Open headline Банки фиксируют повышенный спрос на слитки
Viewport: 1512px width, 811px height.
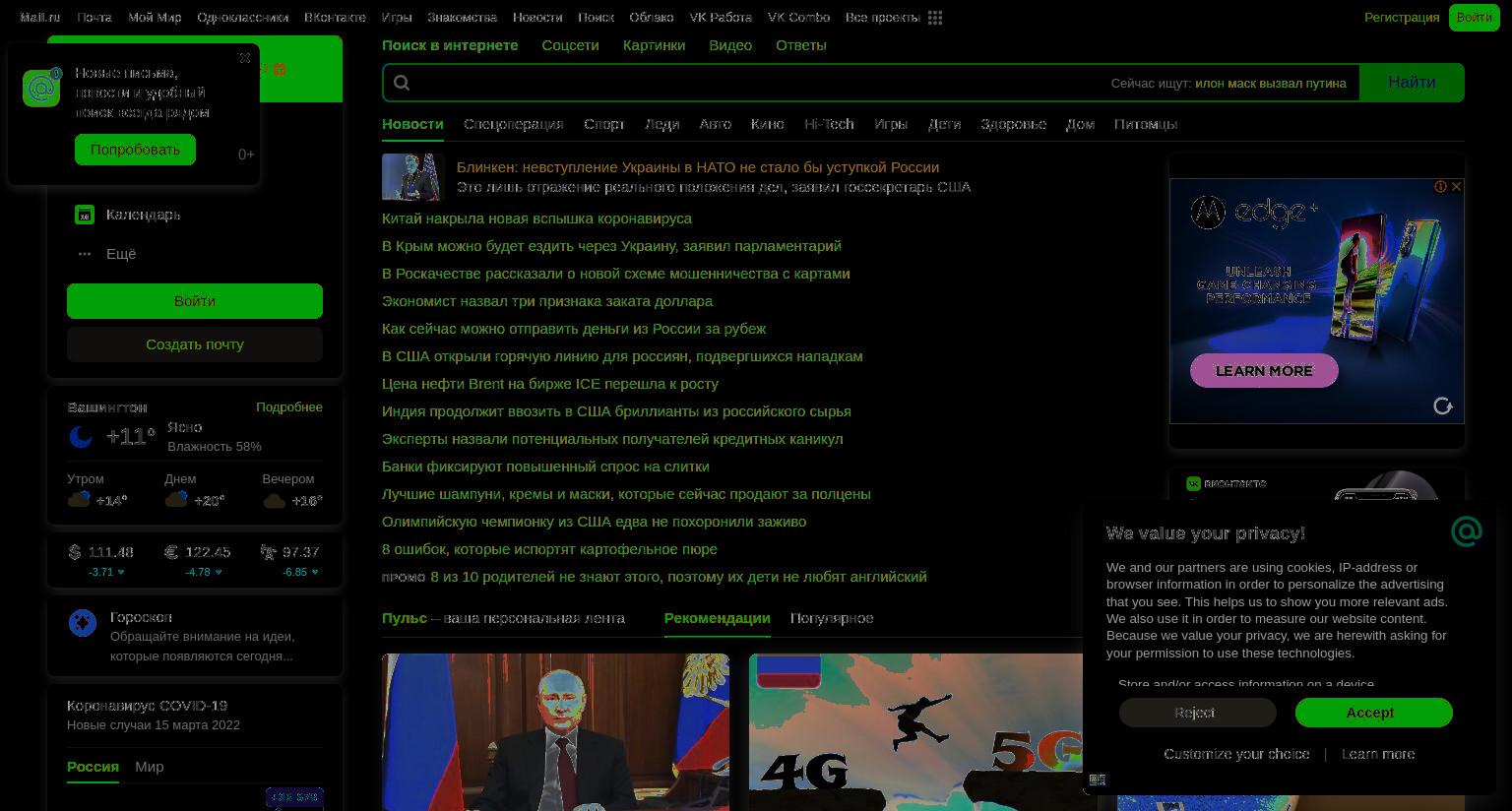pos(545,467)
